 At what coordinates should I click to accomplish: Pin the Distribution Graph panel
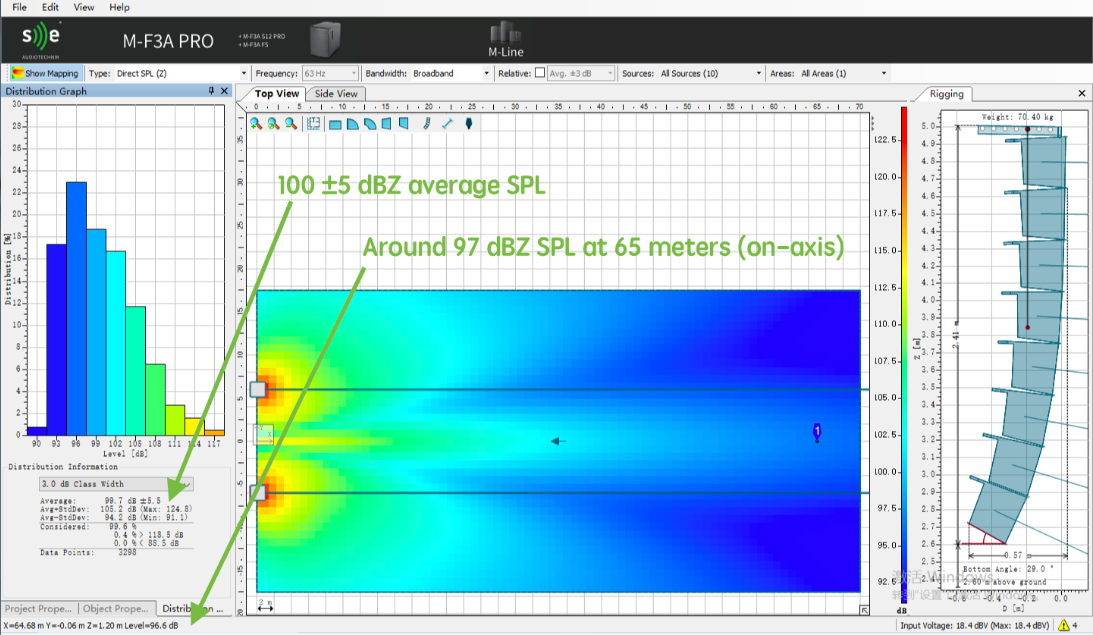211,91
